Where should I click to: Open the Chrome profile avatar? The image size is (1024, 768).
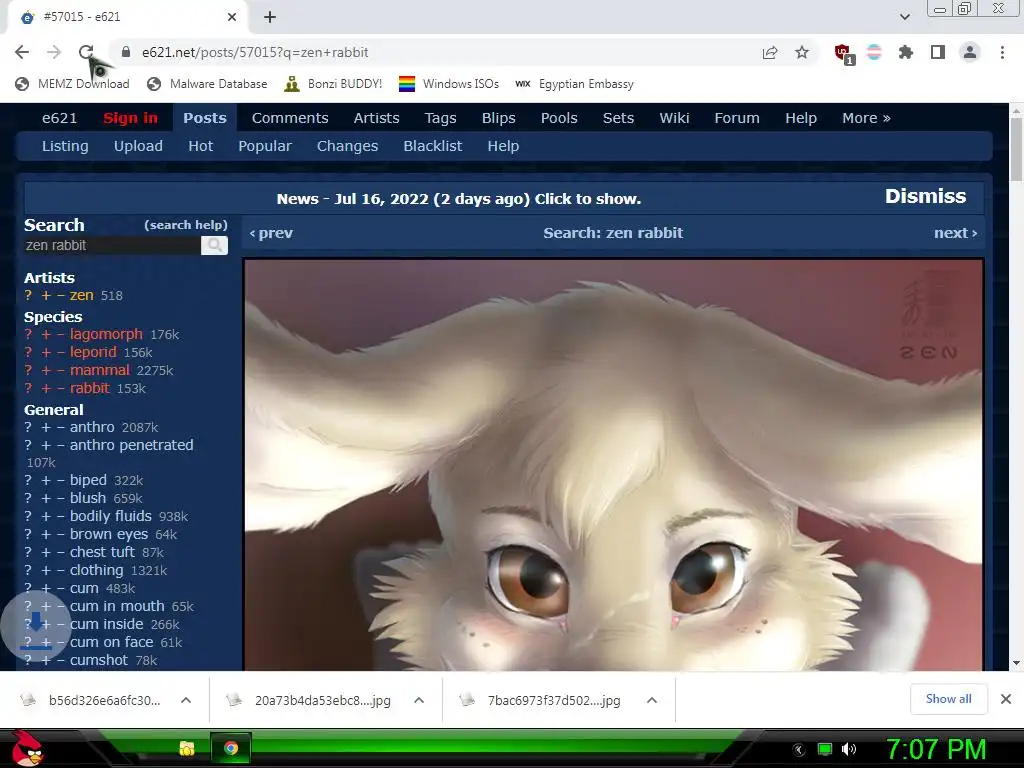pyautogui.click(x=970, y=52)
